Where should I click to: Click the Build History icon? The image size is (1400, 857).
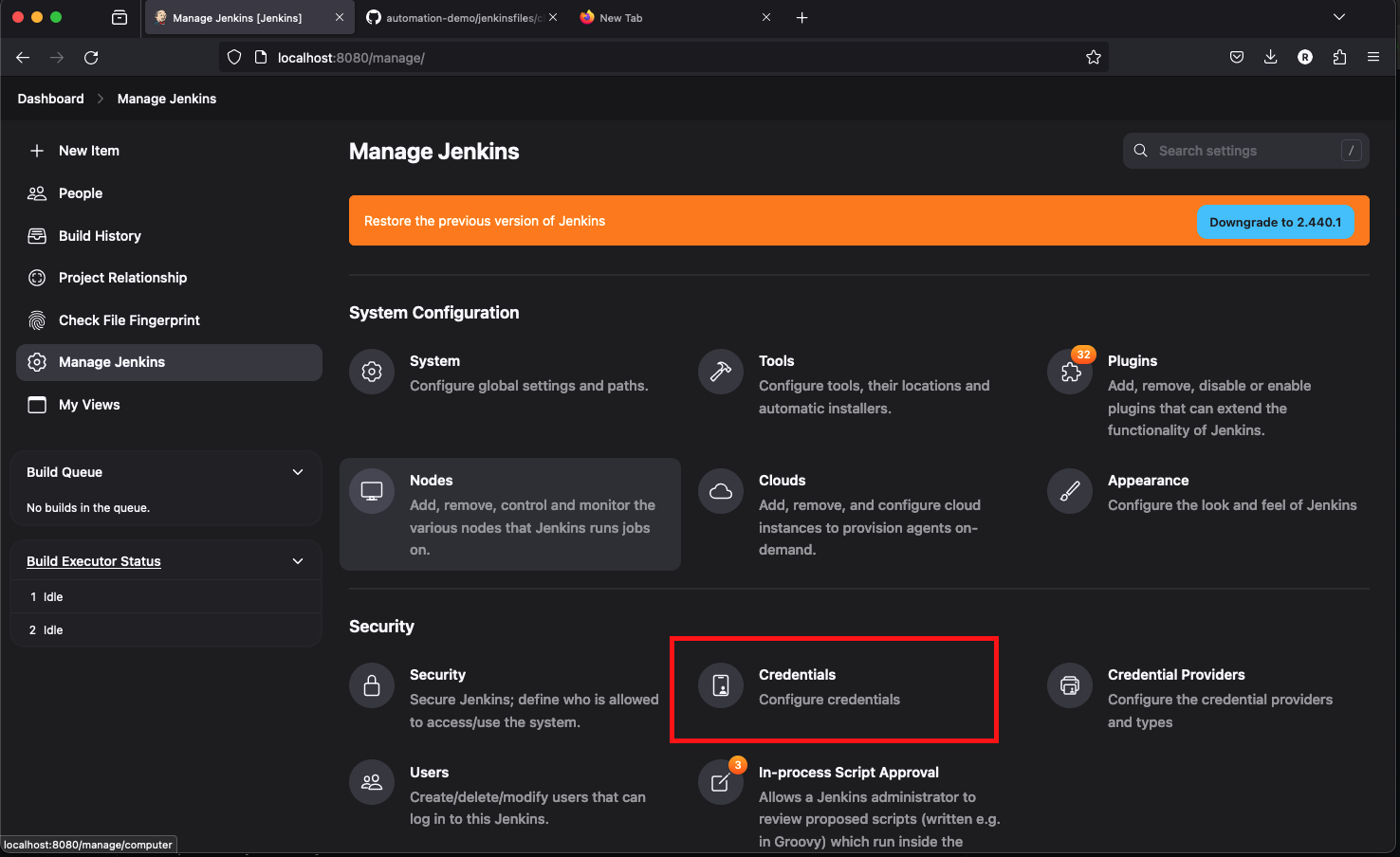click(37, 236)
